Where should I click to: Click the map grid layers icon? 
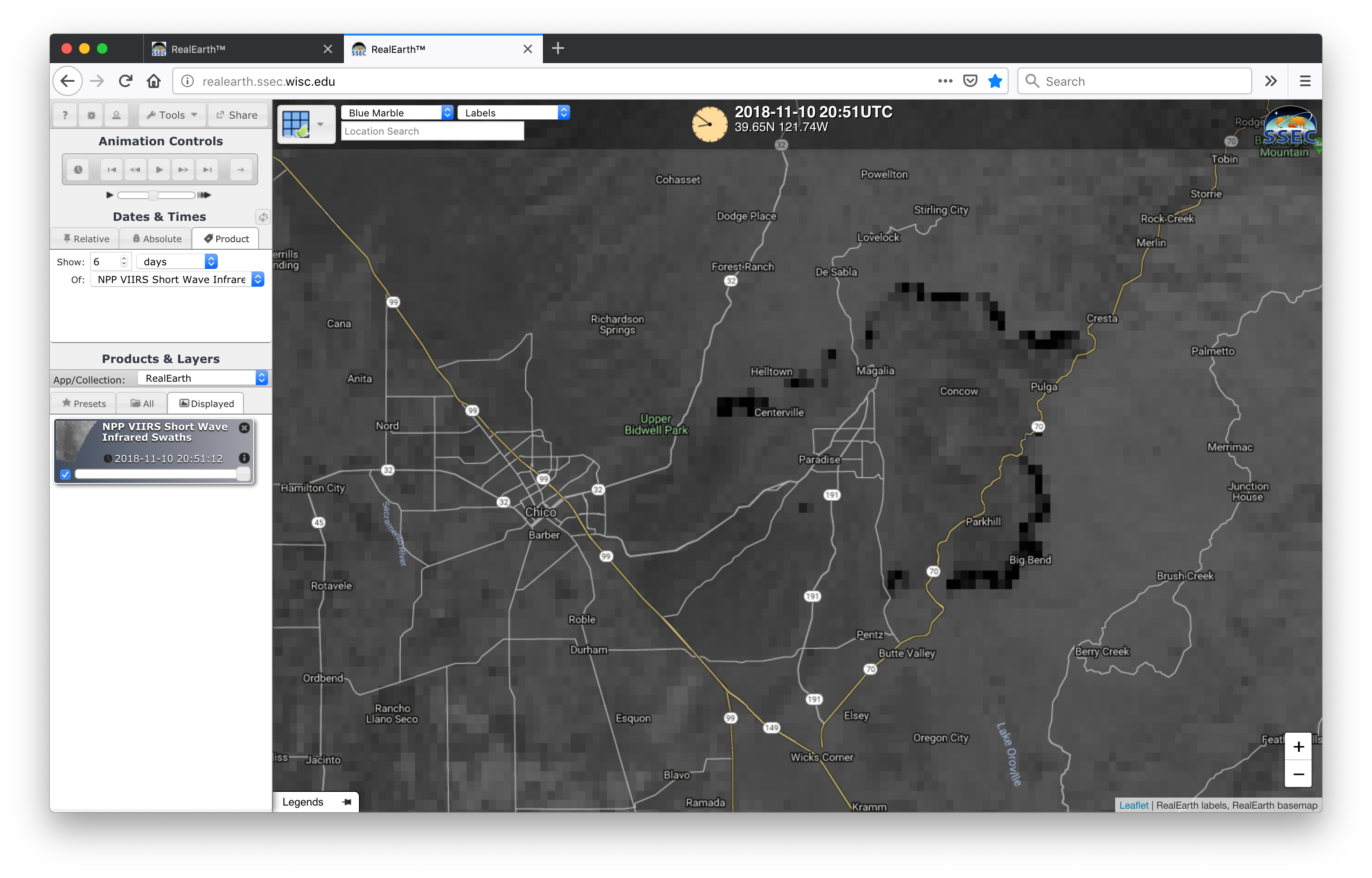click(296, 124)
